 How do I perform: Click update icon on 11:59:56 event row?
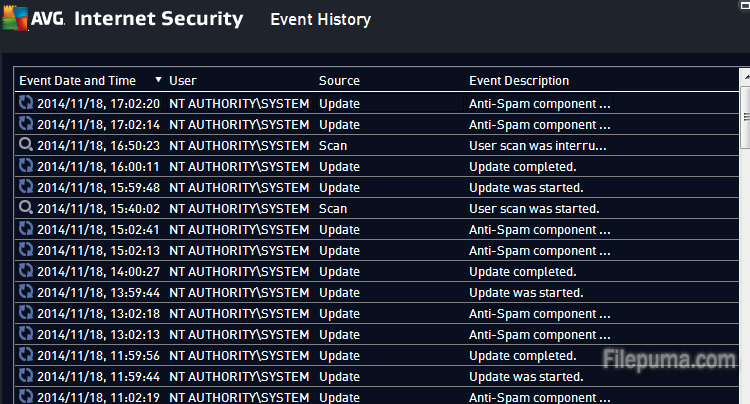pos(26,355)
